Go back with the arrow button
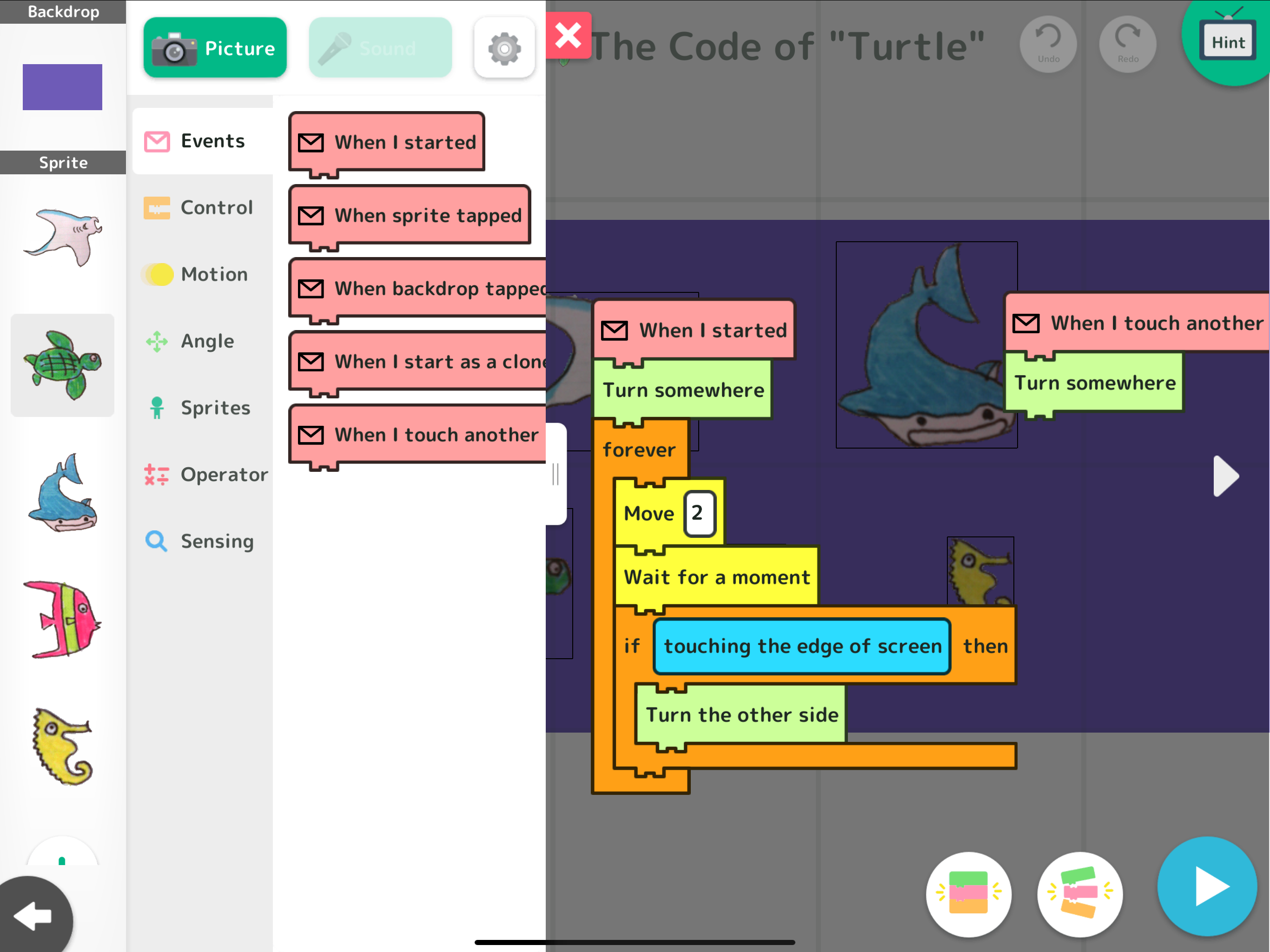The width and height of the screenshot is (1270, 952). point(33,915)
